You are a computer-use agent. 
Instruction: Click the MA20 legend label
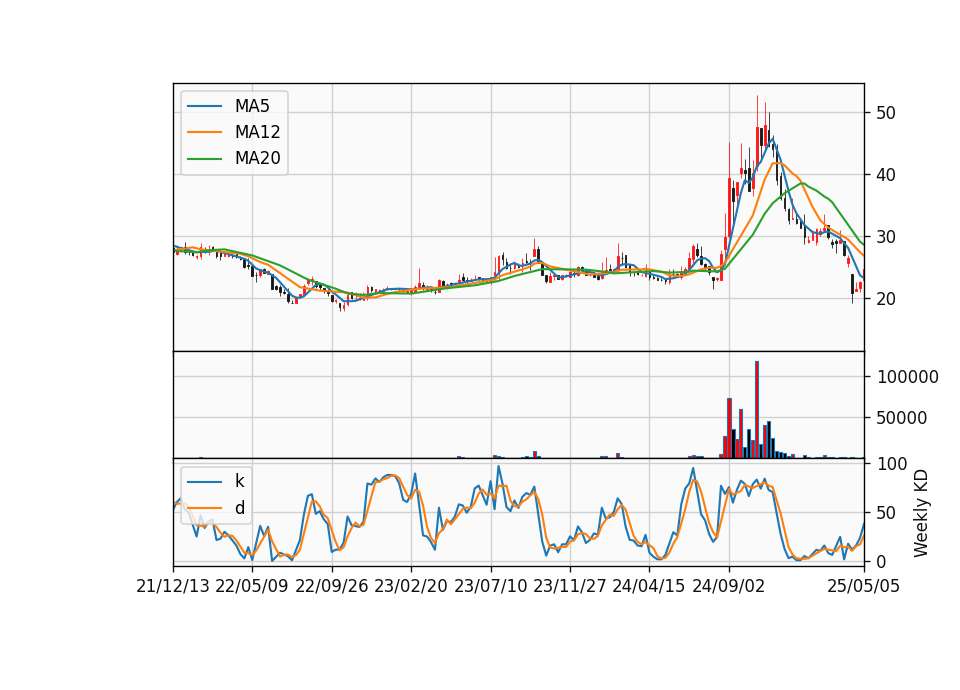(x=257, y=158)
